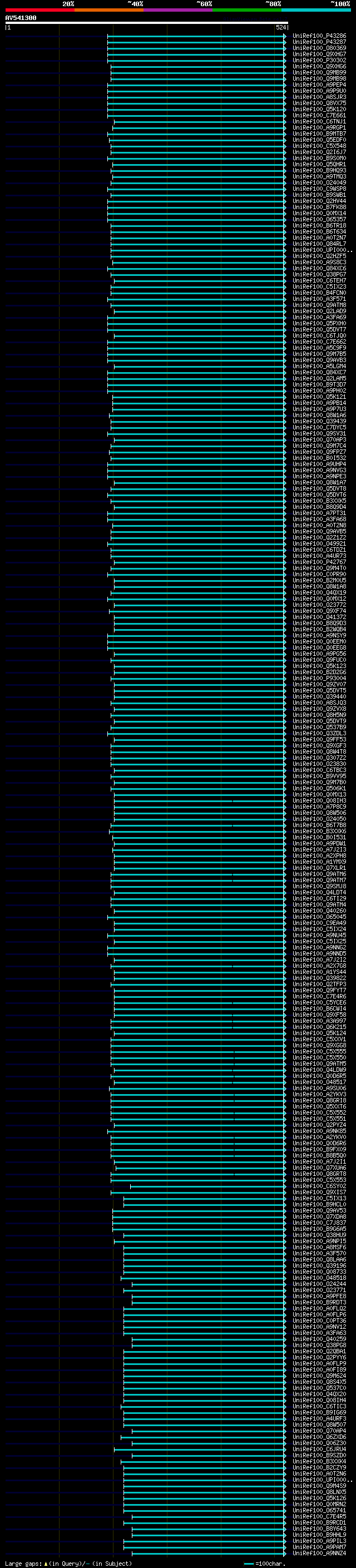
Task: Open hit UniRef100_Q9MB99
Action: pyautogui.click(x=319, y=72)
